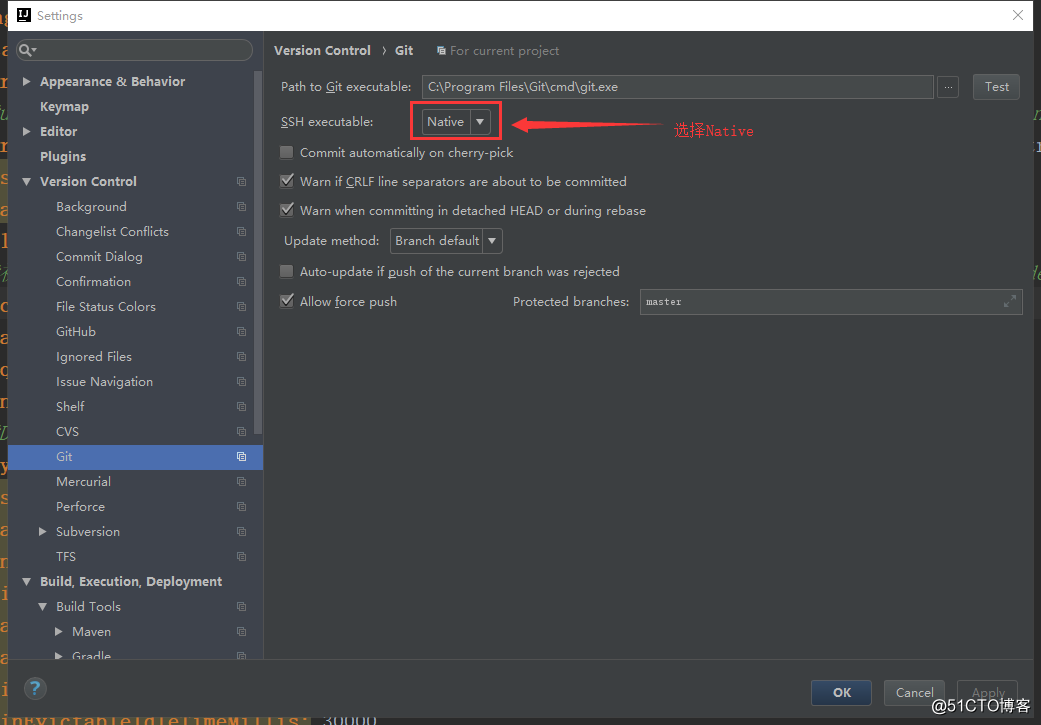Click project-level icon beside Maven row
This screenshot has width=1041, height=725.
(x=241, y=631)
